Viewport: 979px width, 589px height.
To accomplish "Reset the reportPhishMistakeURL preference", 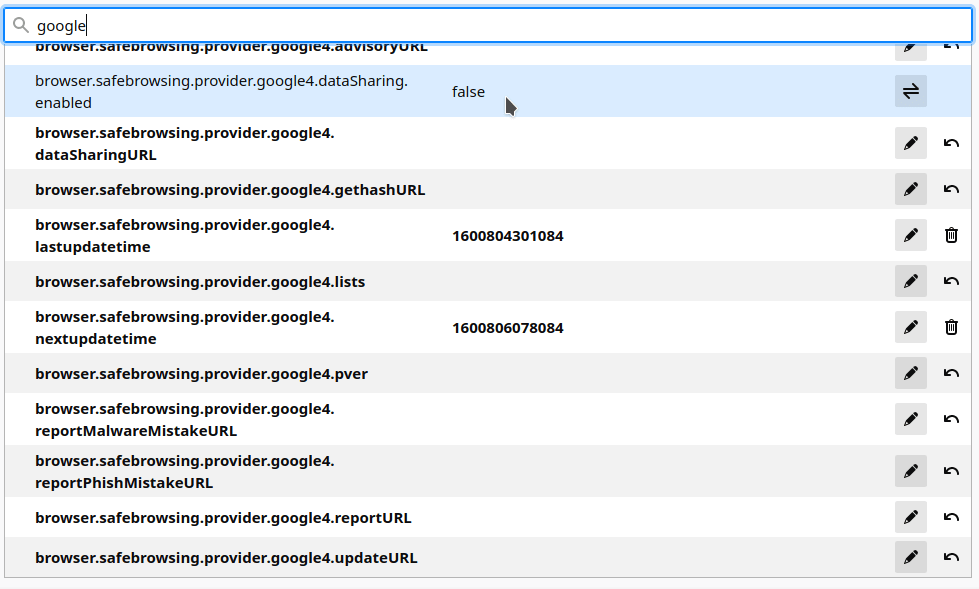I will pyautogui.click(x=951, y=471).
